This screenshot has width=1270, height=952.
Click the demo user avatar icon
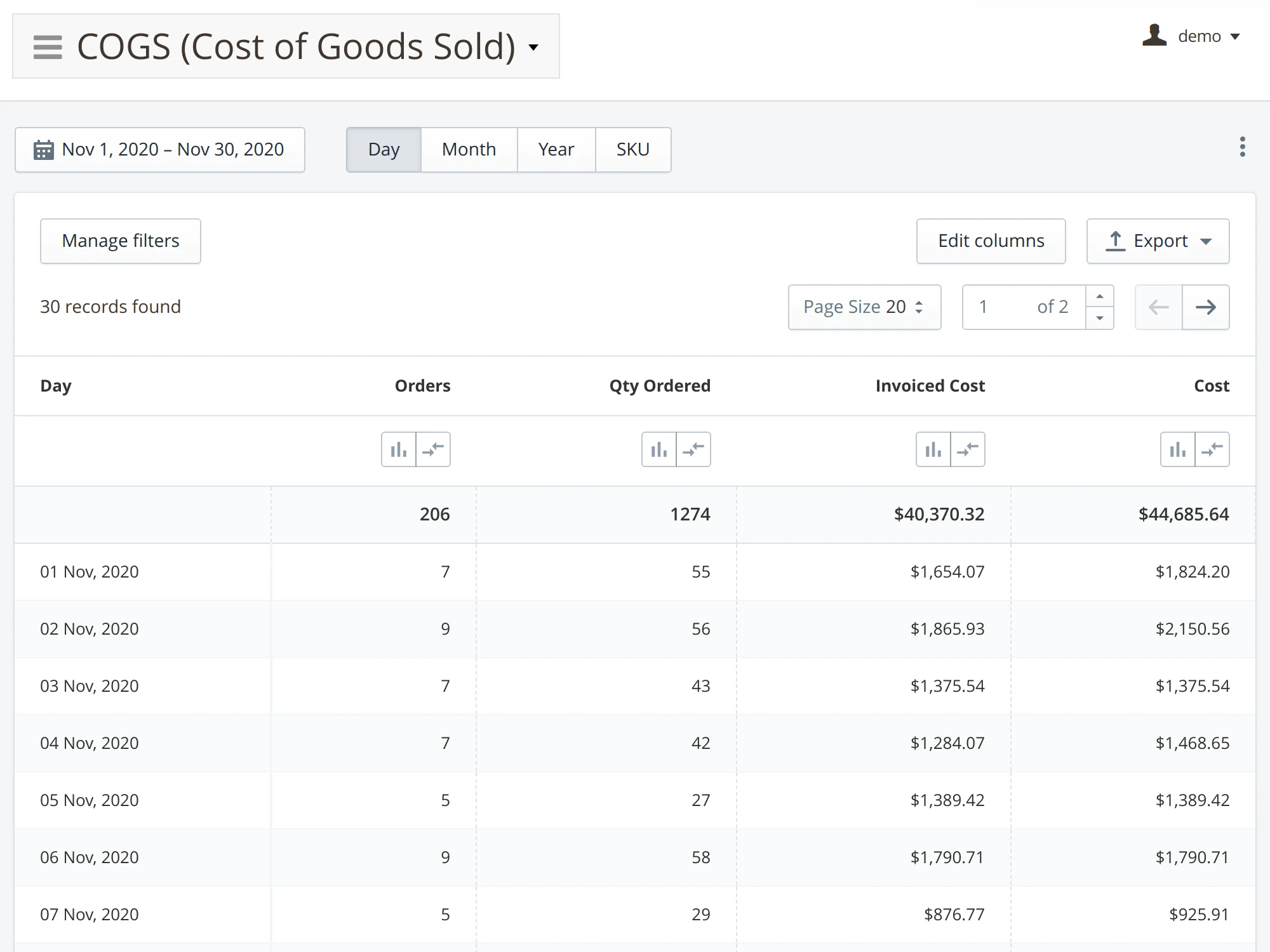click(x=1156, y=36)
